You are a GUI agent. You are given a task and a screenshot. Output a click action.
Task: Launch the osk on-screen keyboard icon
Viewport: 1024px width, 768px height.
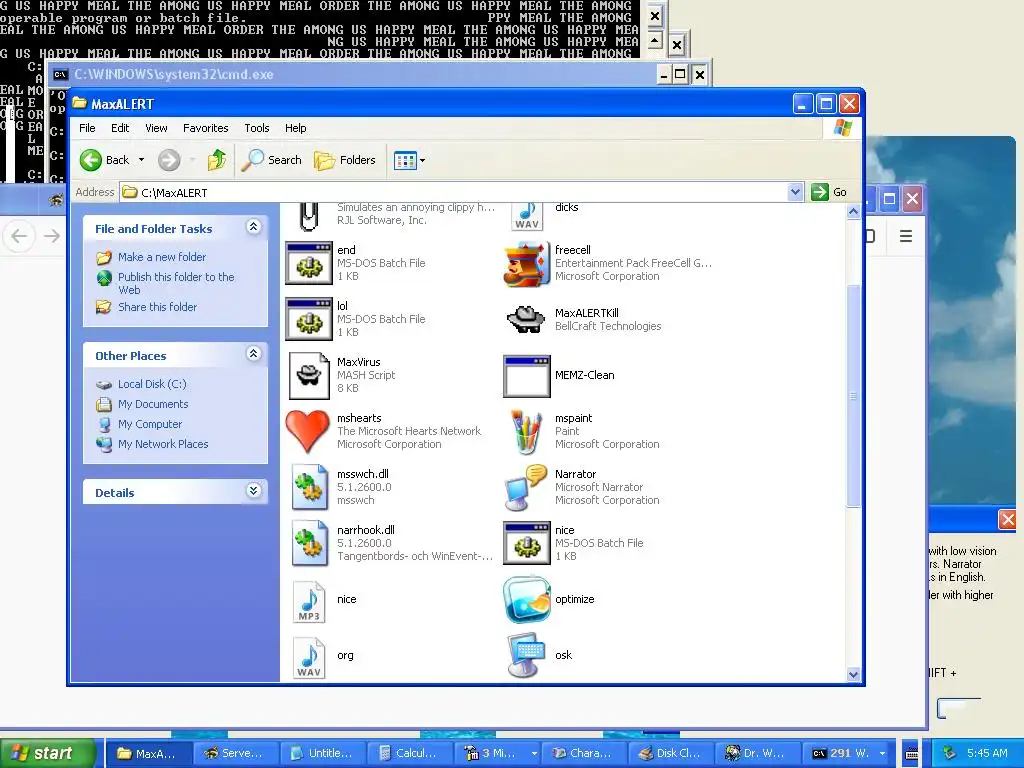coord(526,655)
